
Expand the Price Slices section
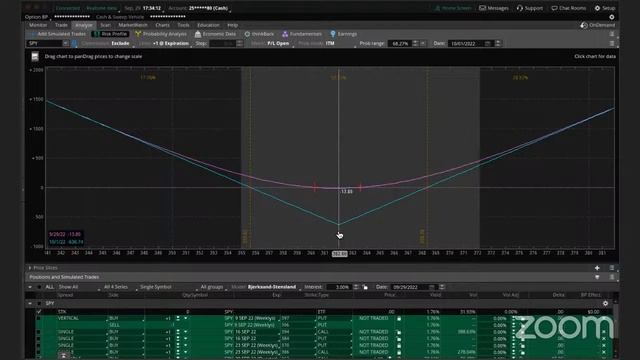tap(30, 268)
